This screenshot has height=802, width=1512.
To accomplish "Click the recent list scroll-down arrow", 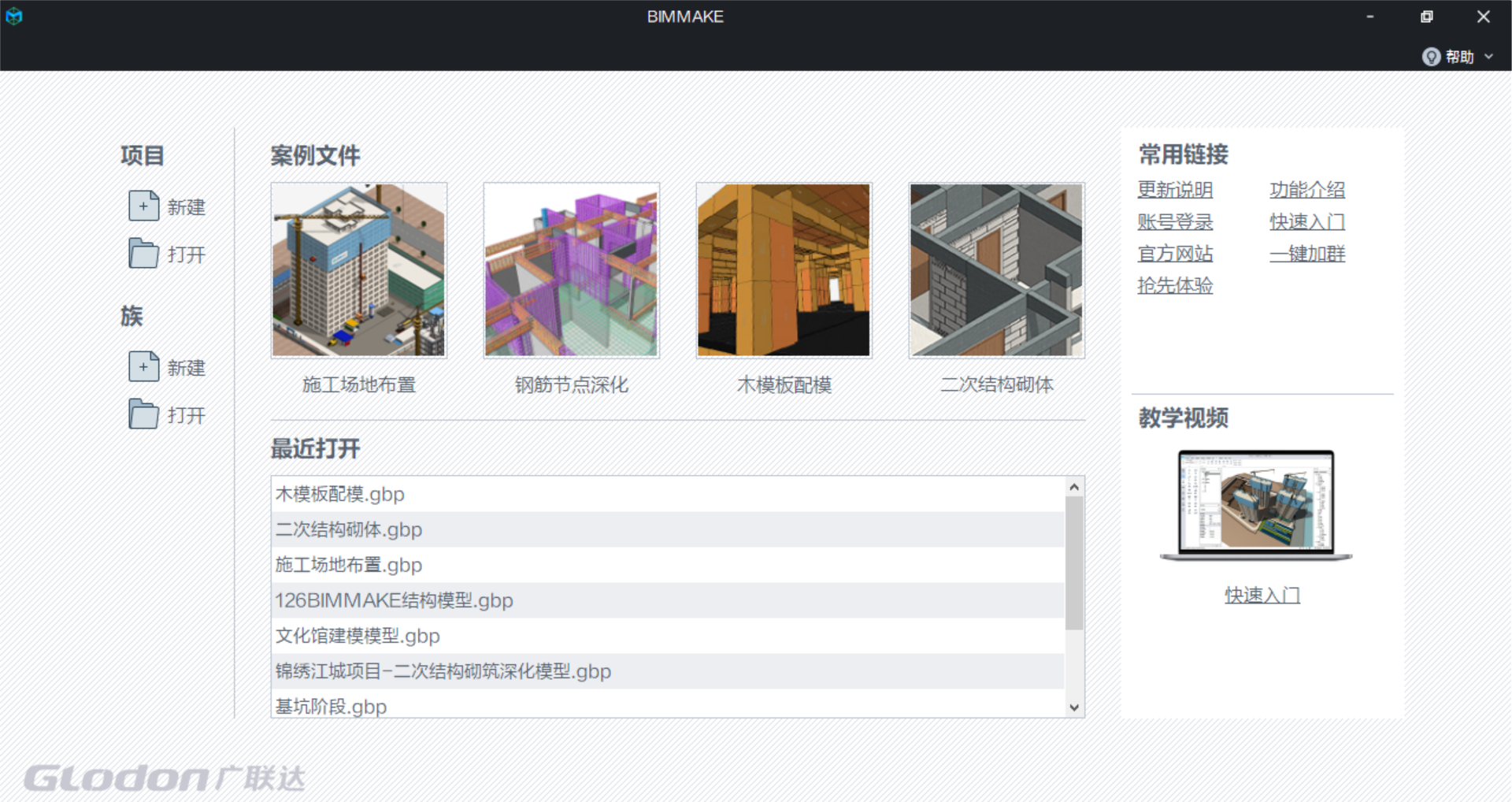I will (x=1074, y=707).
